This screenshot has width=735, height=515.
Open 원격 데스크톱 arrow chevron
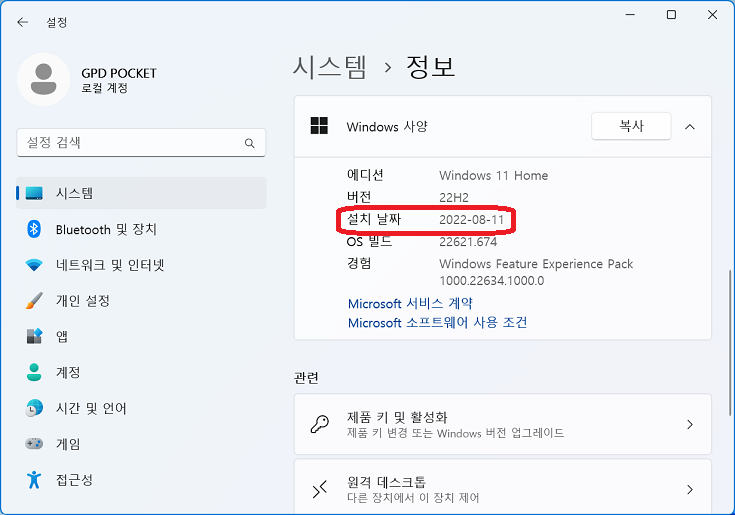click(x=690, y=490)
